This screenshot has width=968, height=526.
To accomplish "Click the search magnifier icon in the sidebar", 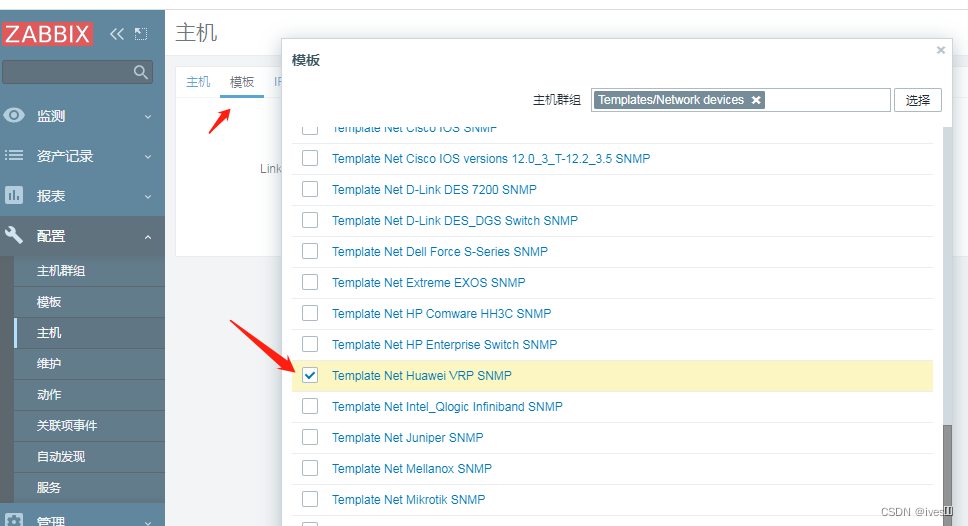I will tap(141, 72).
